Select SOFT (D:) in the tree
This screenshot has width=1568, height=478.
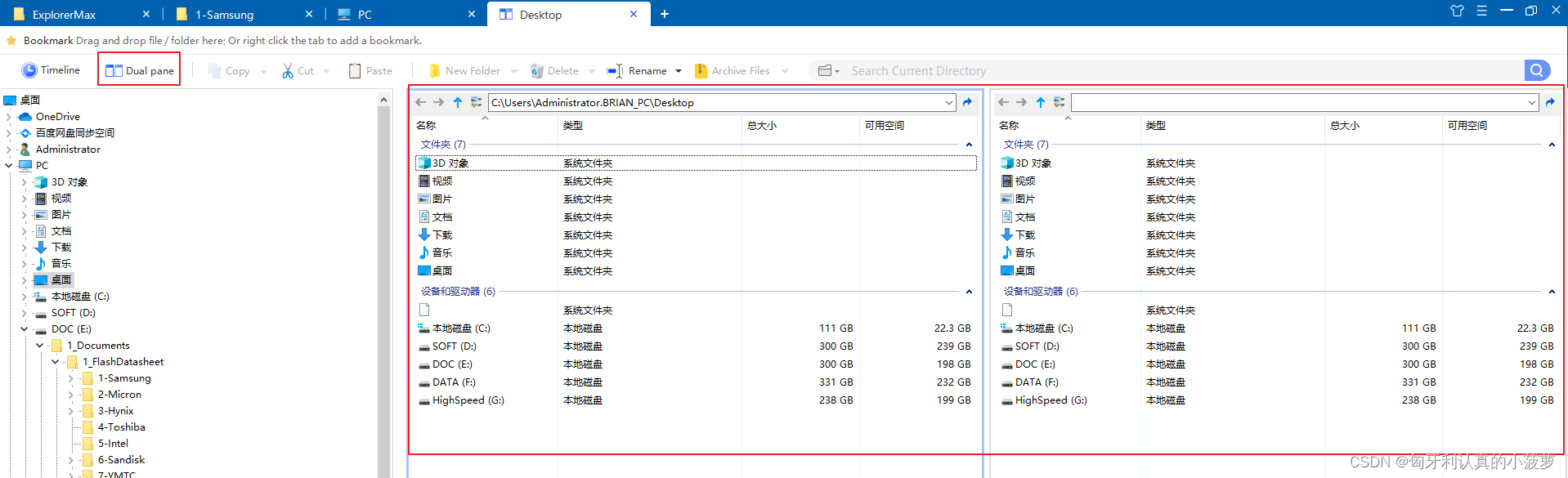74,313
